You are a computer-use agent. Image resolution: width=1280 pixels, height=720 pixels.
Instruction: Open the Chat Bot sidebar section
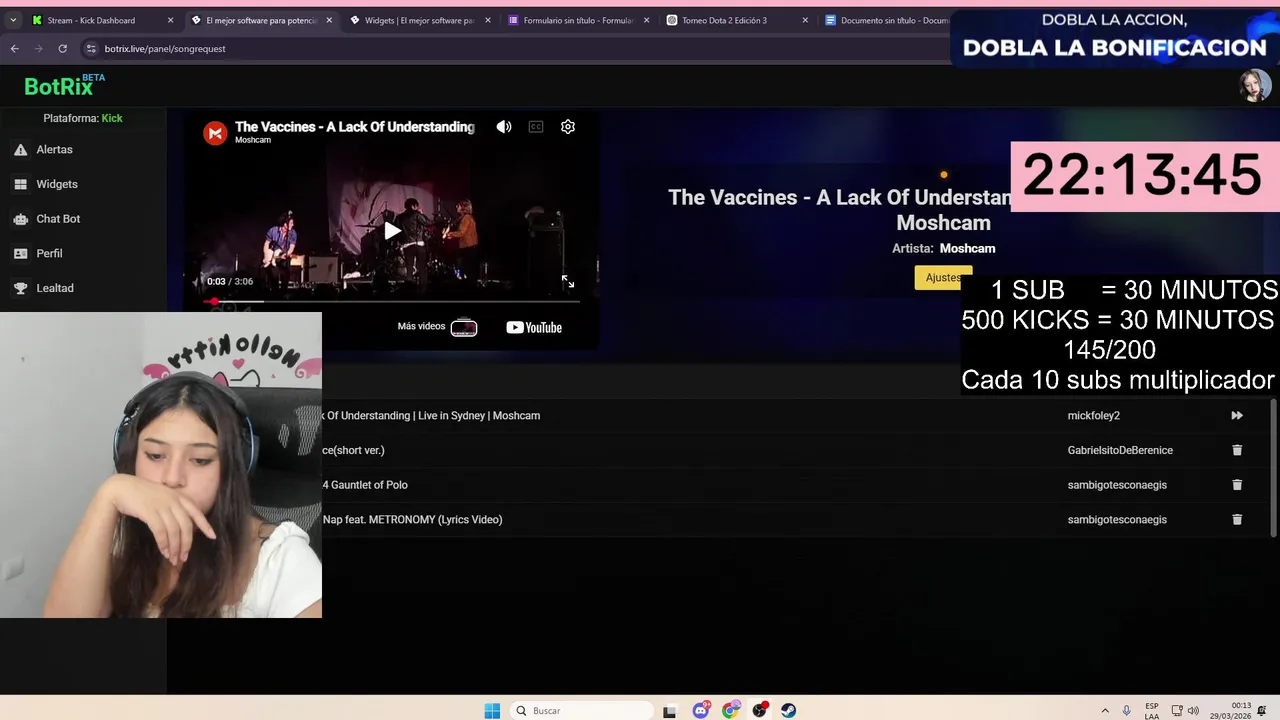point(58,219)
